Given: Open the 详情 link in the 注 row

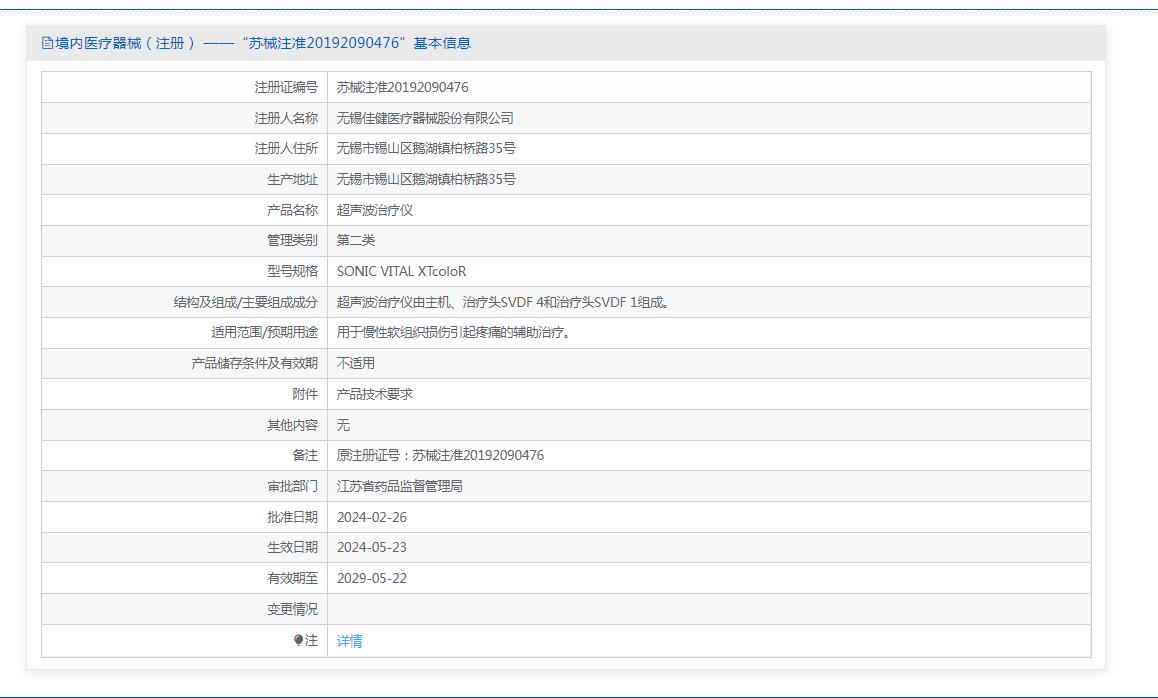Looking at the screenshot, I should (x=349, y=641).
